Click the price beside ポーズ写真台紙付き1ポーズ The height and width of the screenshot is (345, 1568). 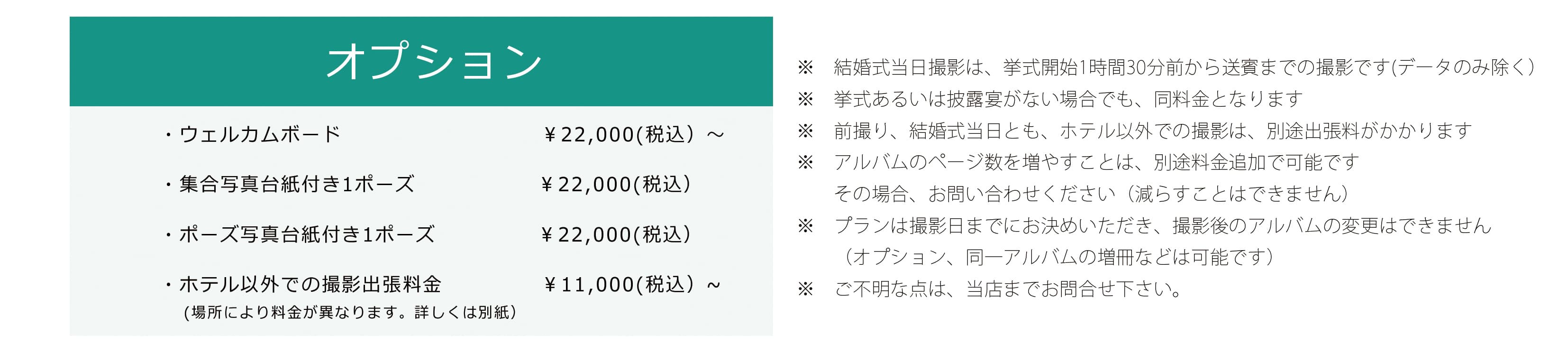click(616, 234)
